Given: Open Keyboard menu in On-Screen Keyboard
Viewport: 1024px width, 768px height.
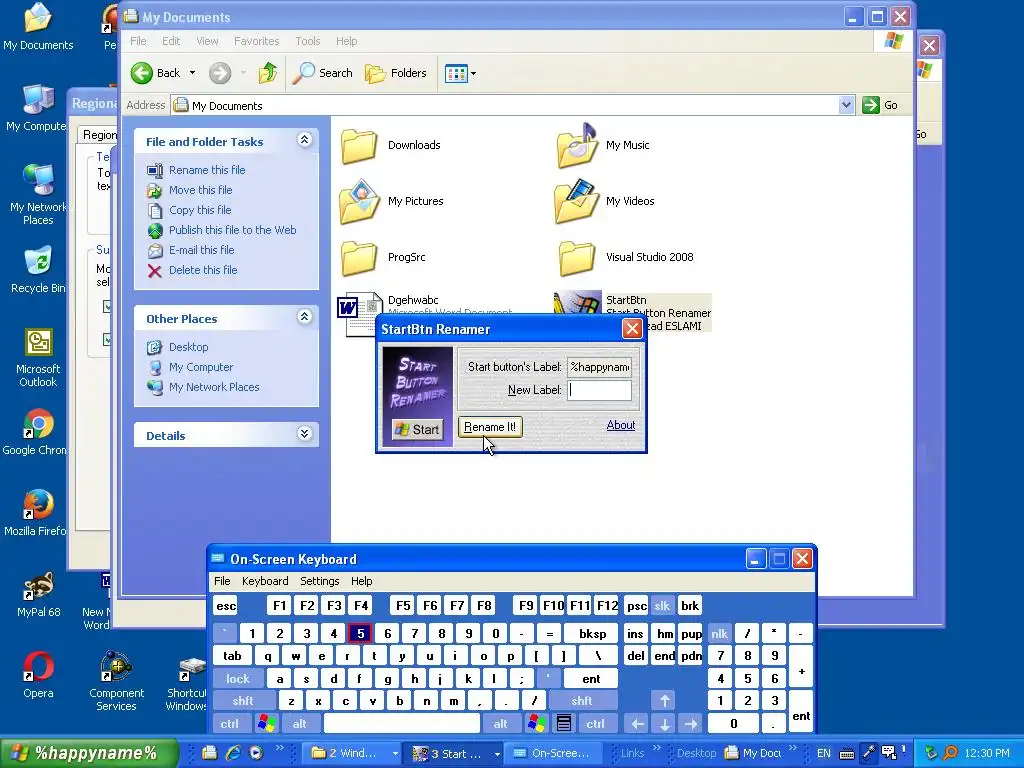Looking at the screenshot, I should click(x=265, y=581).
